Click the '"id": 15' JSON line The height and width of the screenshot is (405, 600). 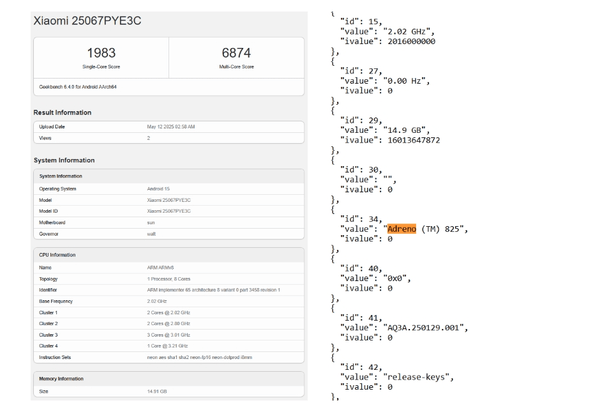(361, 22)
